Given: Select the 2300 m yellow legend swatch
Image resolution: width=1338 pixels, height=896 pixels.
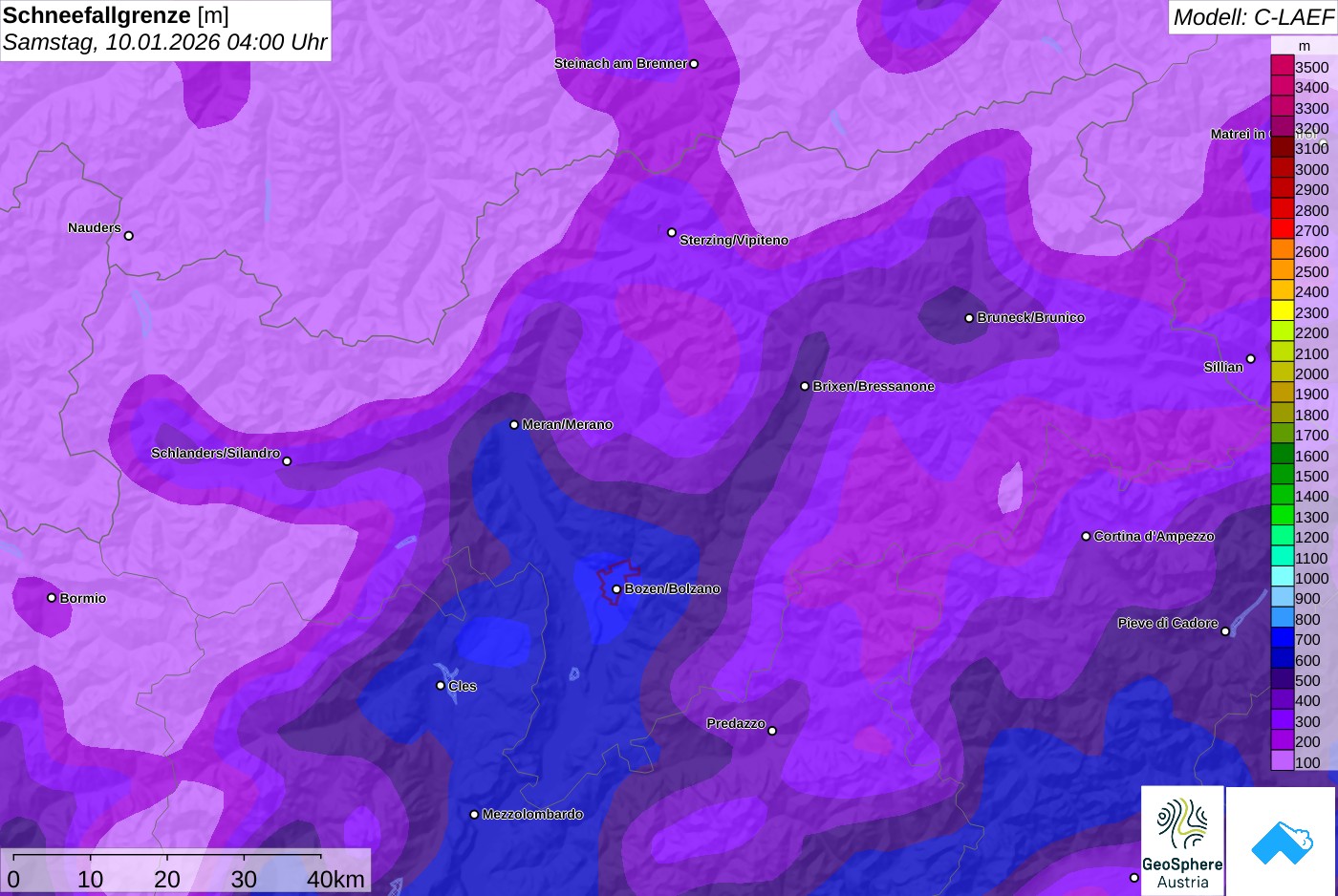Looking at the screenshot, I should [x=1283, y=311].
